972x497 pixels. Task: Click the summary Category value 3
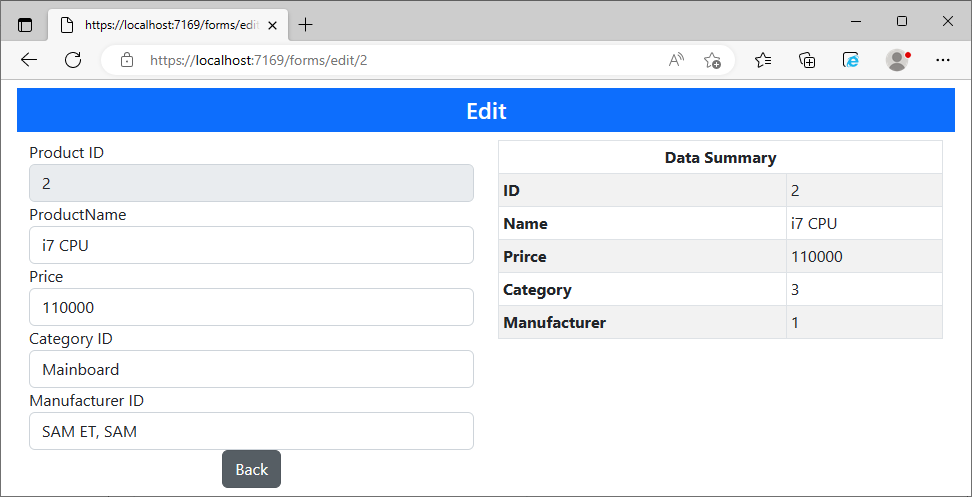[x=795, y=289]
